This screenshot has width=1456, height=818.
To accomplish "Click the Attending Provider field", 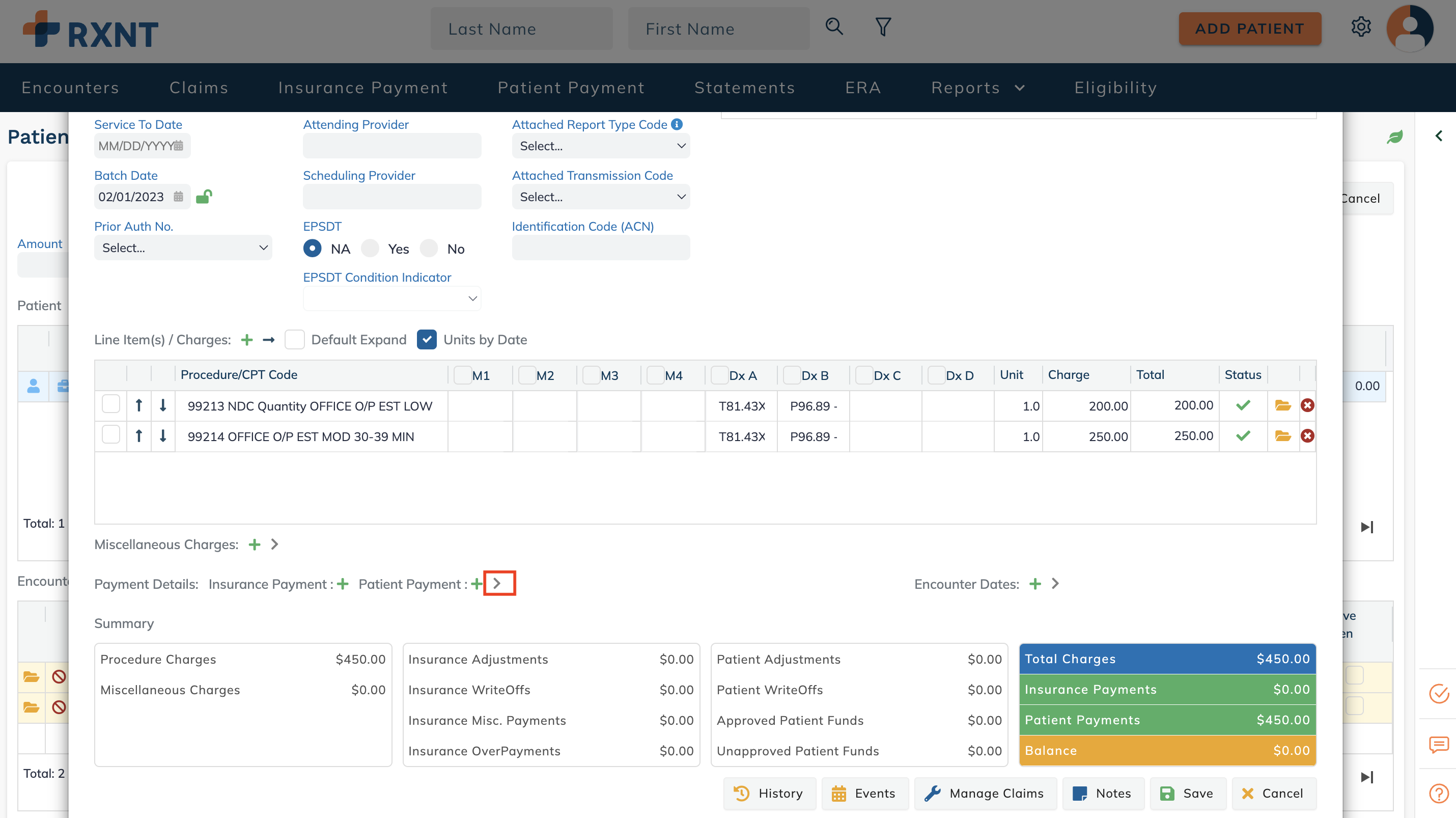I will click(x=391, y=146).
